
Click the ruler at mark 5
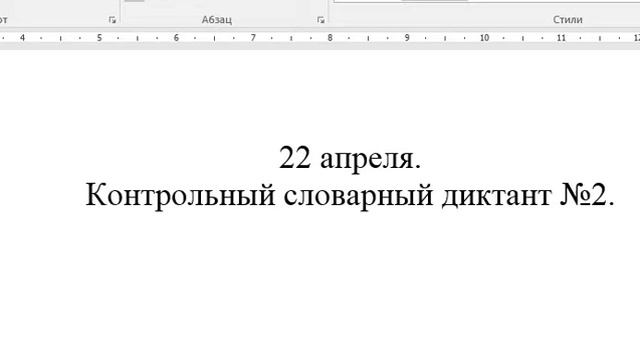99,38
